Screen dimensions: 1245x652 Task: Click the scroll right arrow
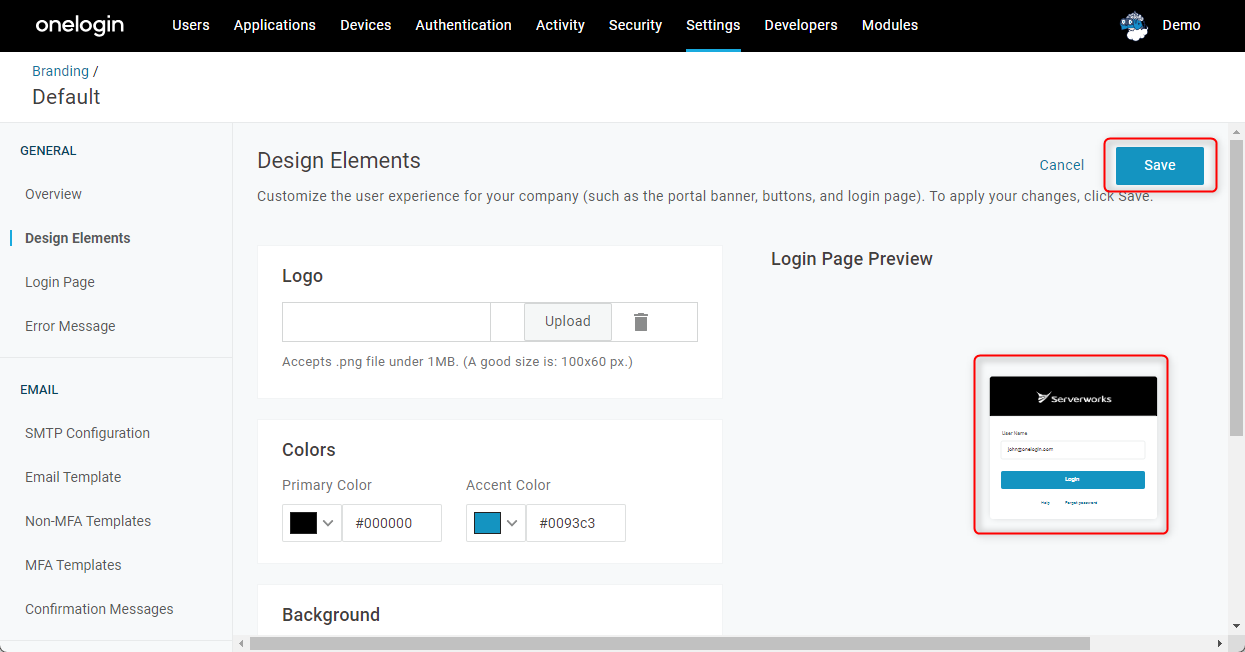(x=1219, y=643)
